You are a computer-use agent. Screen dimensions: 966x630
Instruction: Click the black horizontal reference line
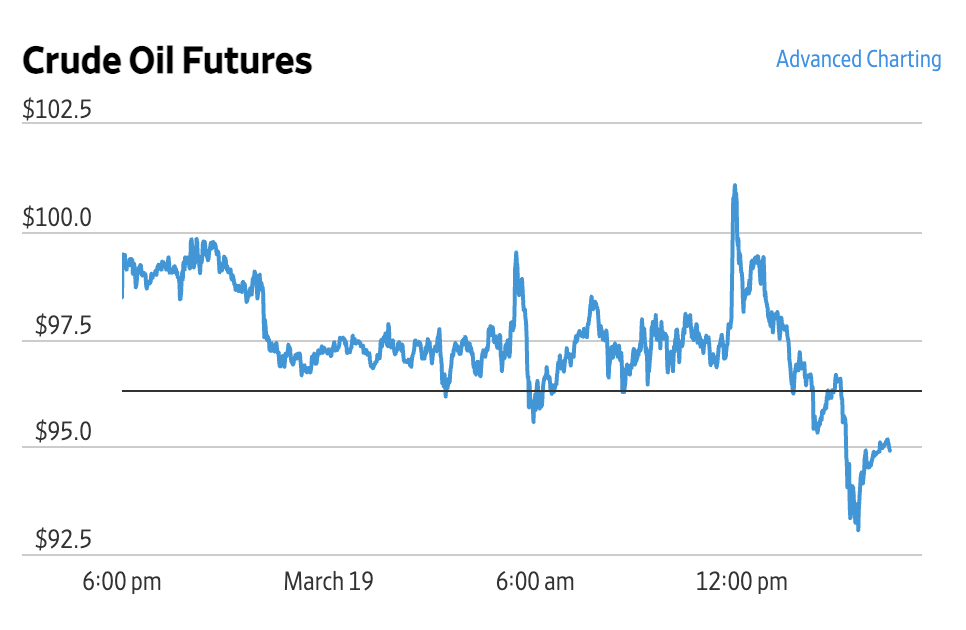point(300,391)
